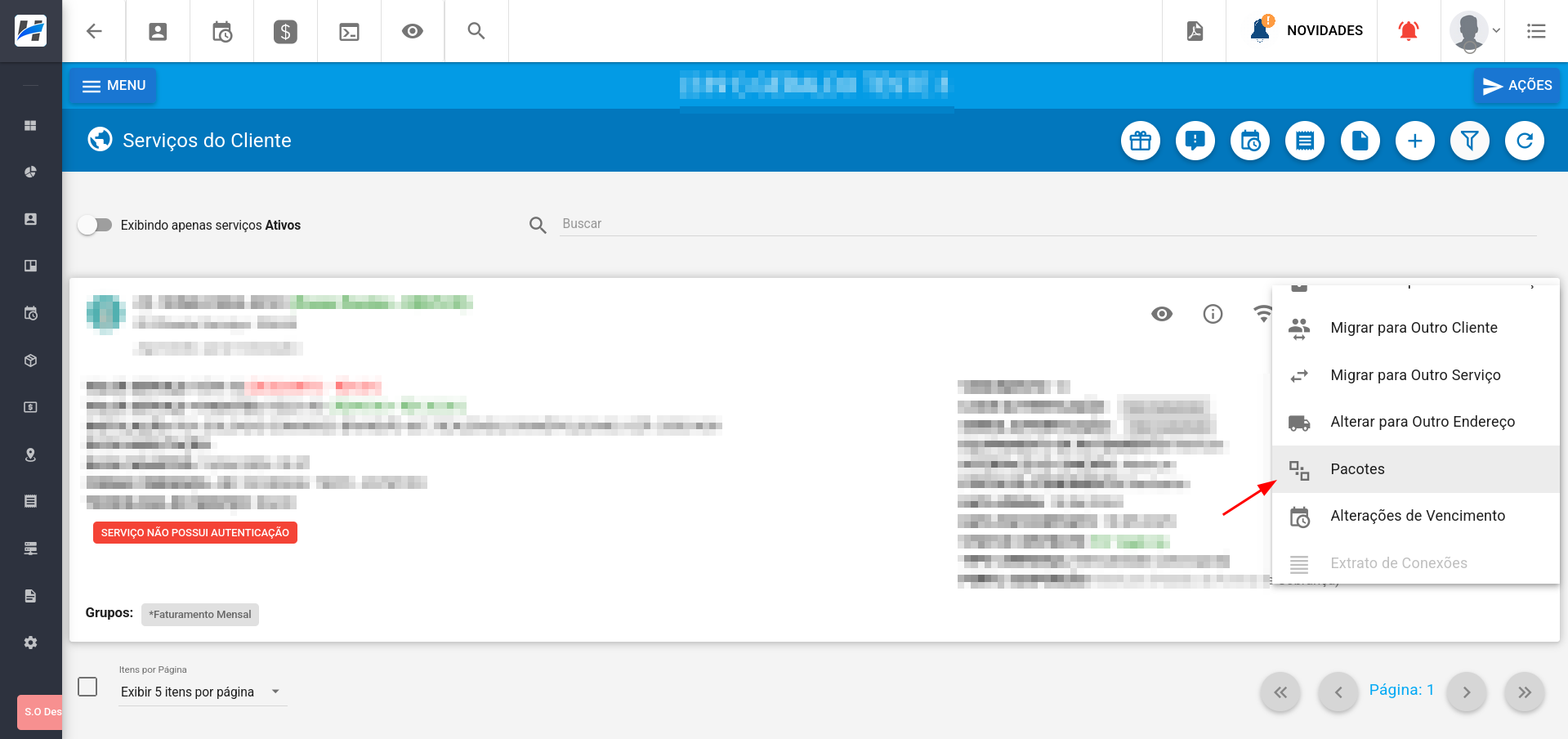Click the Serviços do Cliente globe icon
The image size is (1568, 739).
100,140
